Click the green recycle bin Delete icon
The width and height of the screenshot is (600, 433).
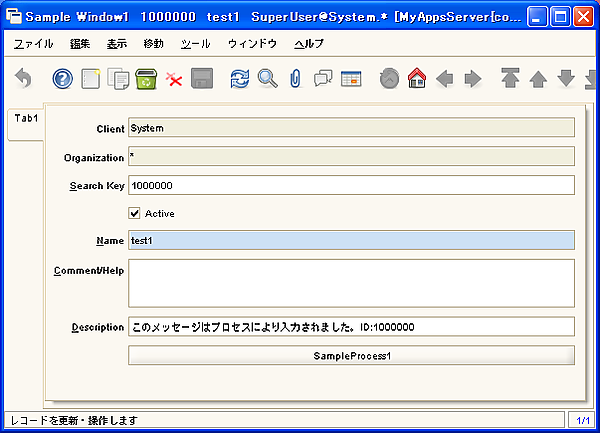(146, 78)
